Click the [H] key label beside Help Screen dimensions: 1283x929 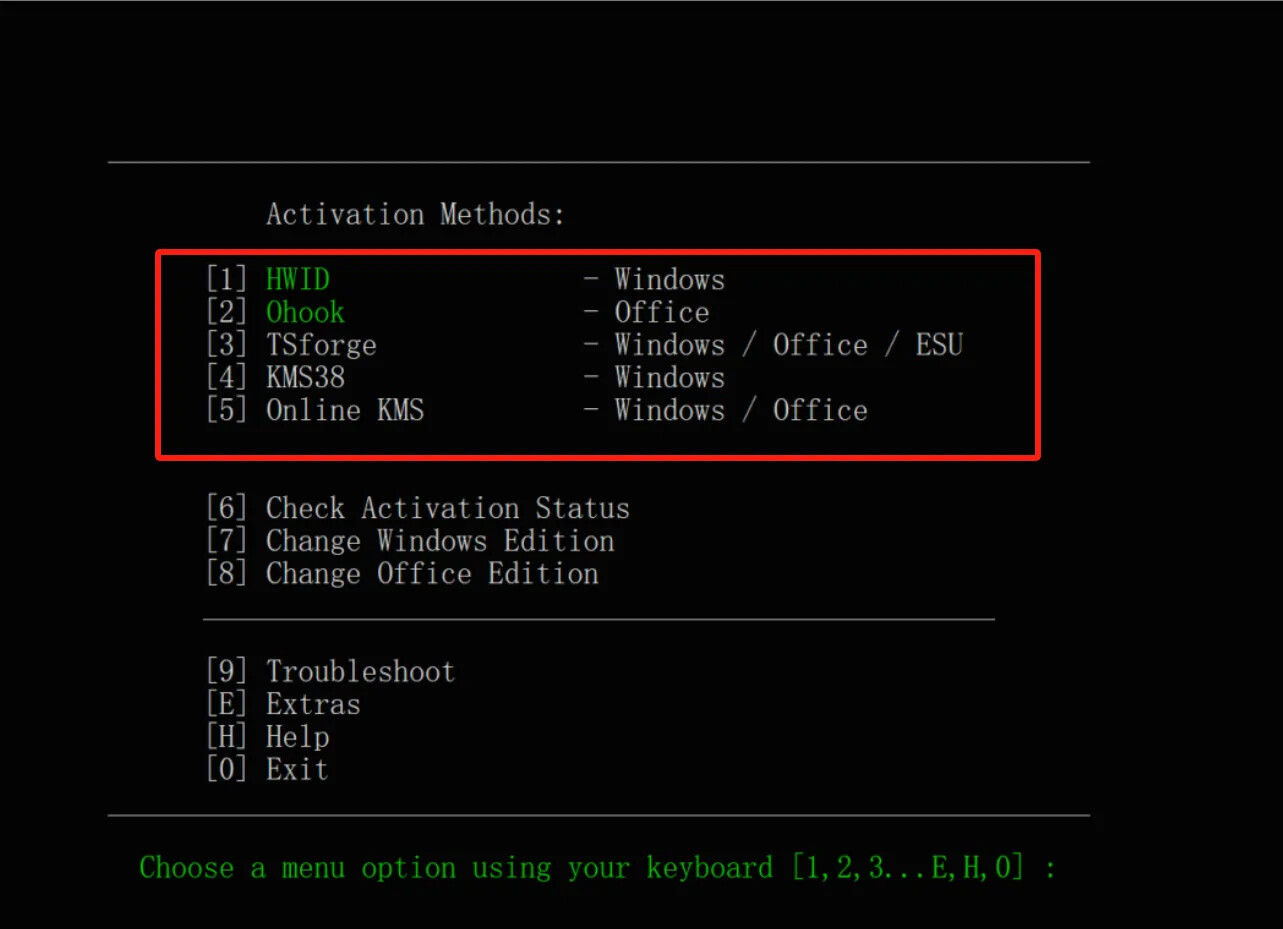pos(226,737)
